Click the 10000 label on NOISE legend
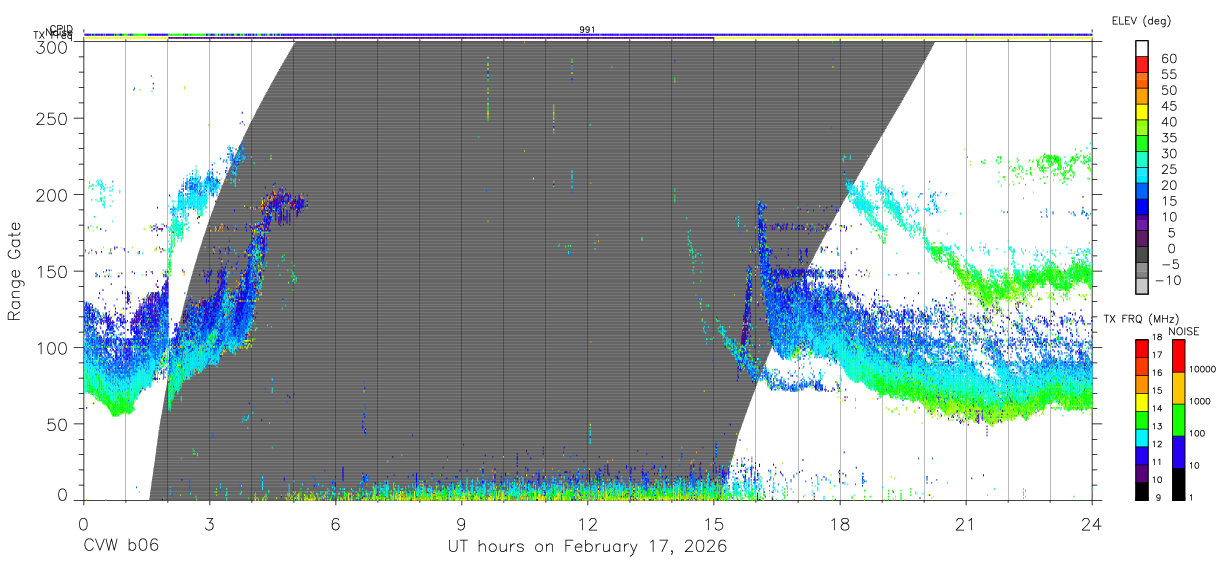Viewport: 1228px width, 567px height. coord(1204,370)
